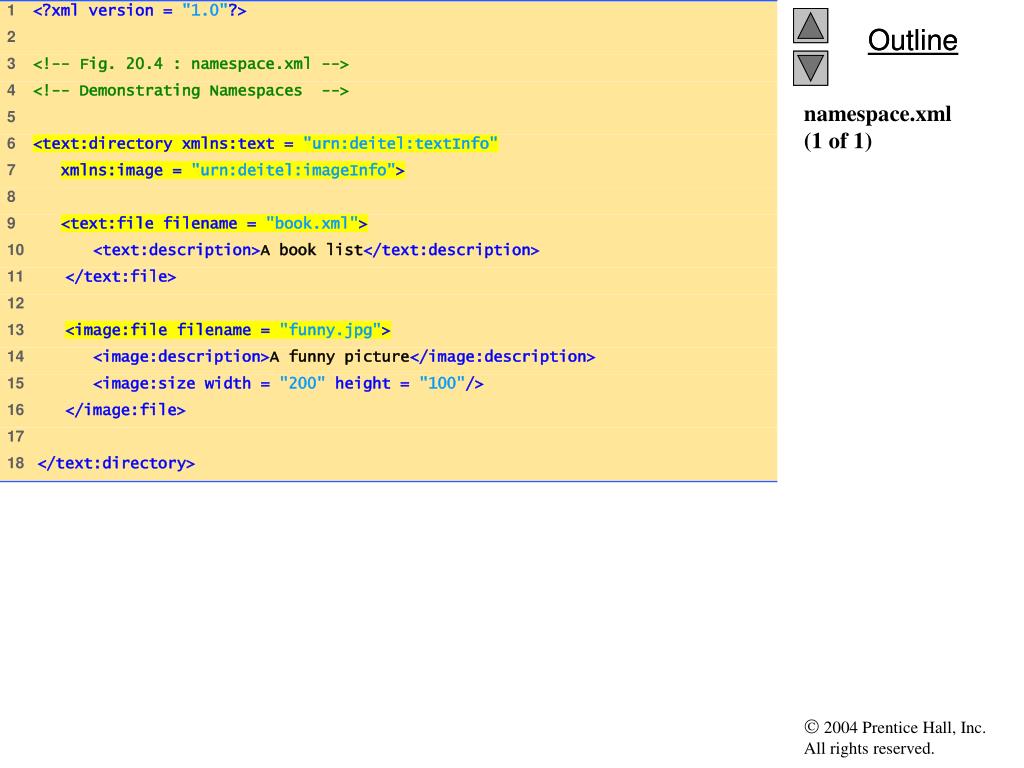This screenshot has width=1024, height=768.
Task: Click the 'xmlns:image' namespace declaration line
Action: point(232,170)
